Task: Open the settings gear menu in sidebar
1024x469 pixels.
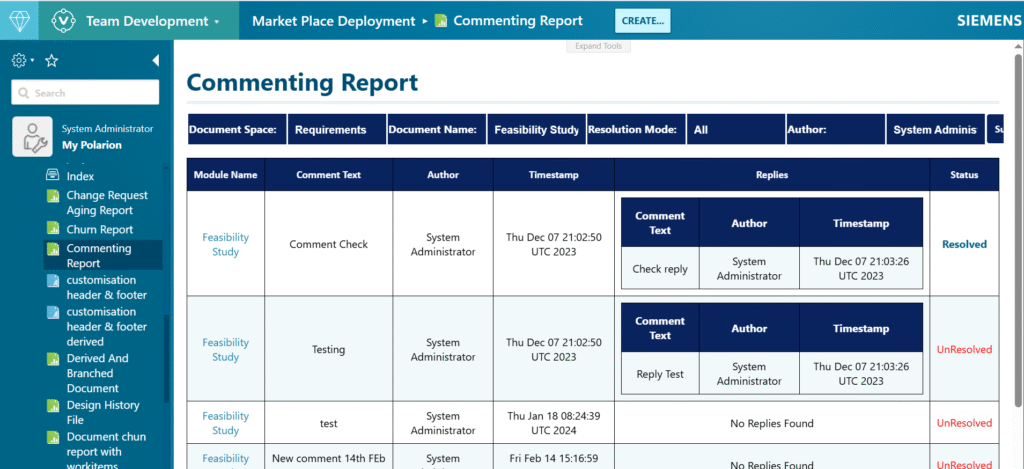Action: pos(20,61)
